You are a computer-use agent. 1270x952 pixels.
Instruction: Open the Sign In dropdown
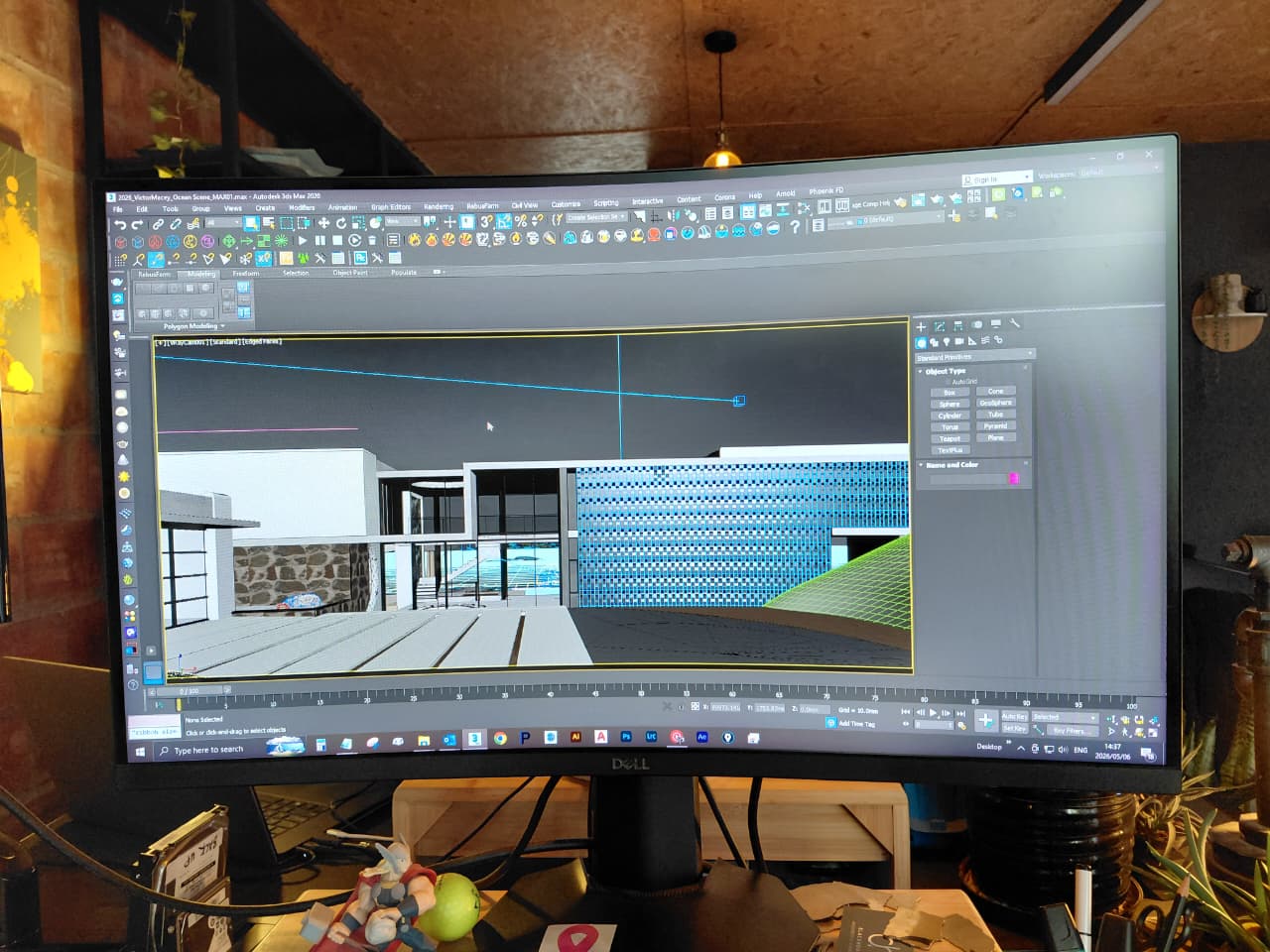tap(996, 178)
